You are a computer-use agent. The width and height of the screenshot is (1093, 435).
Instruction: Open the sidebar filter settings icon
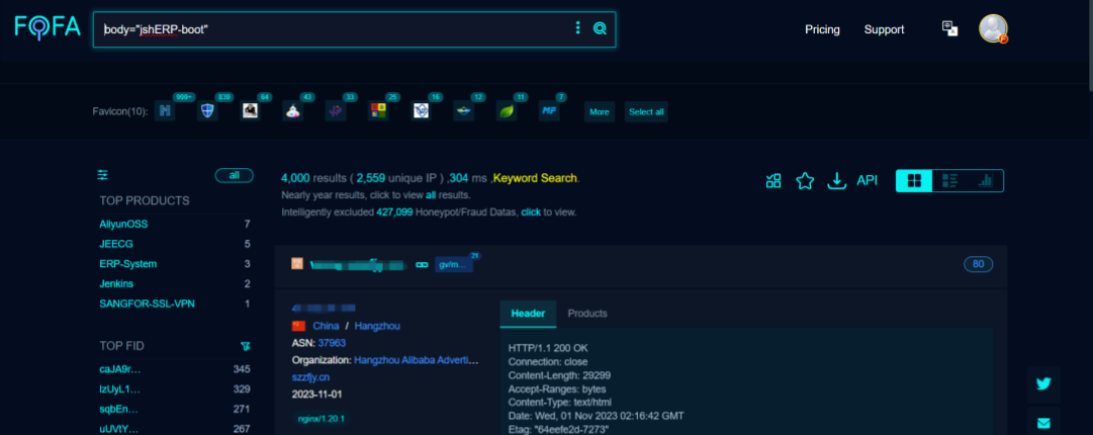[103, 175]
